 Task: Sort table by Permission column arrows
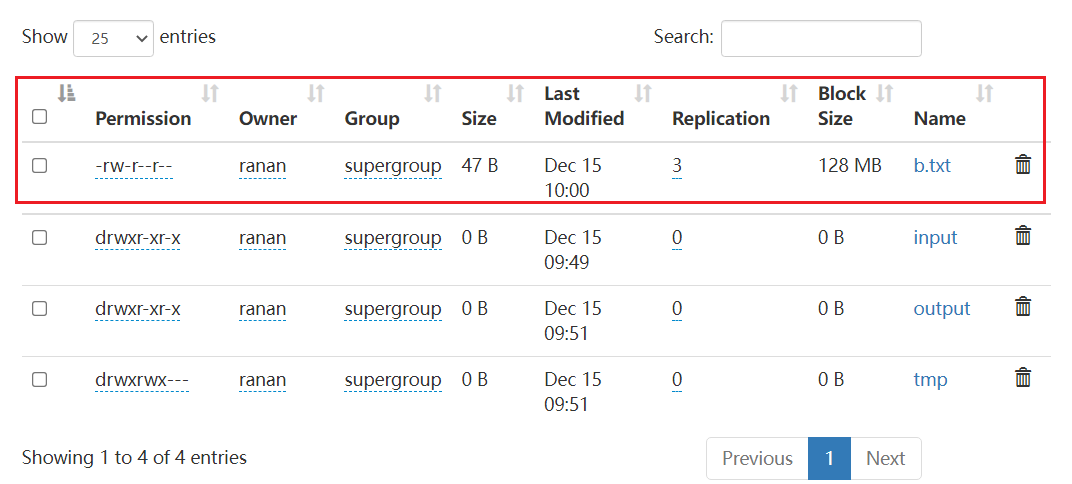tap(210, 94)
